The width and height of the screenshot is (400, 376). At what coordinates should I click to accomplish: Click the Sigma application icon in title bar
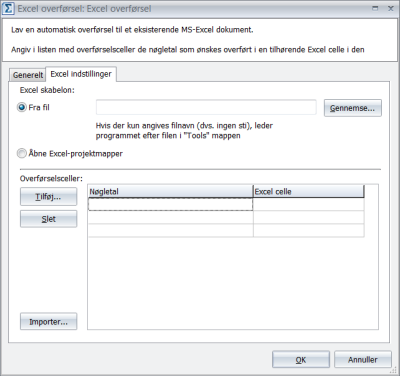8,8
